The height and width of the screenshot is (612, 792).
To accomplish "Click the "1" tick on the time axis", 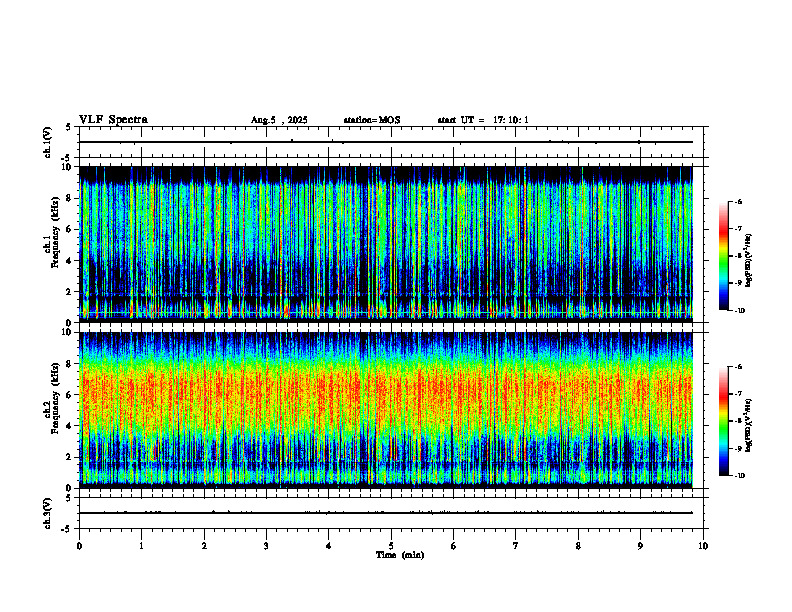I will tap(141, 546).
